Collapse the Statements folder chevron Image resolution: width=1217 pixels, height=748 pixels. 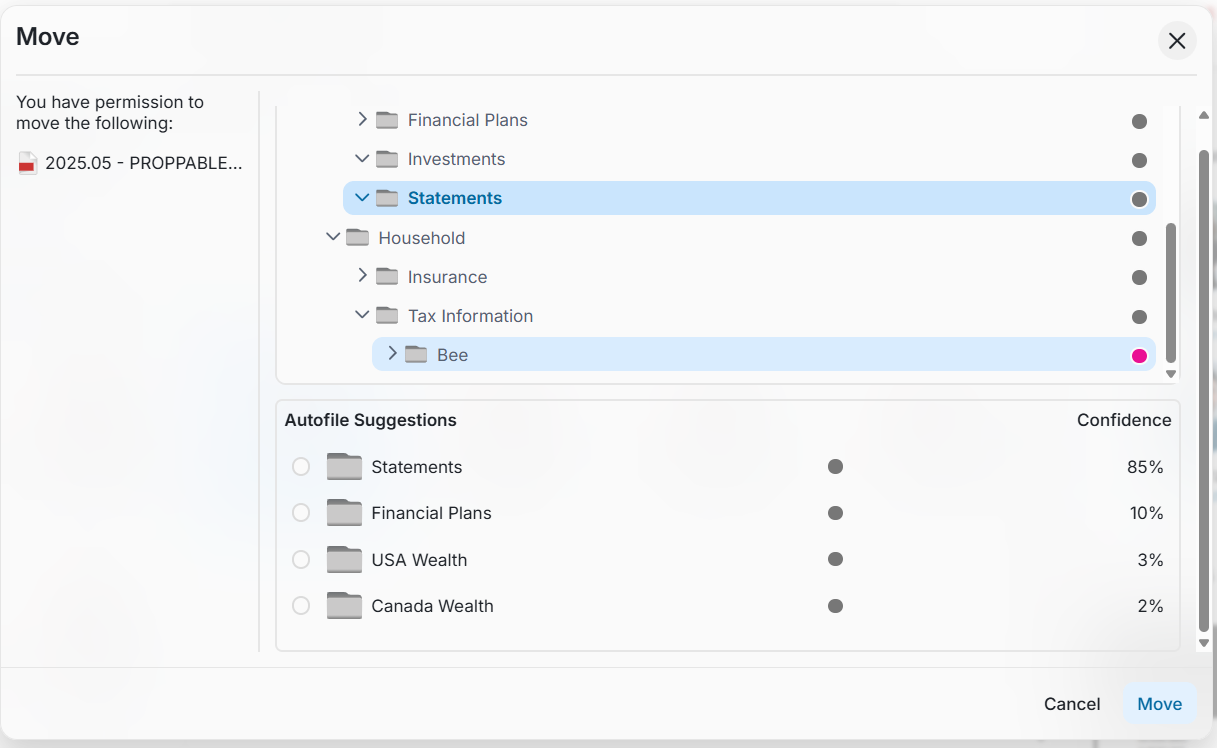(362, 197)
